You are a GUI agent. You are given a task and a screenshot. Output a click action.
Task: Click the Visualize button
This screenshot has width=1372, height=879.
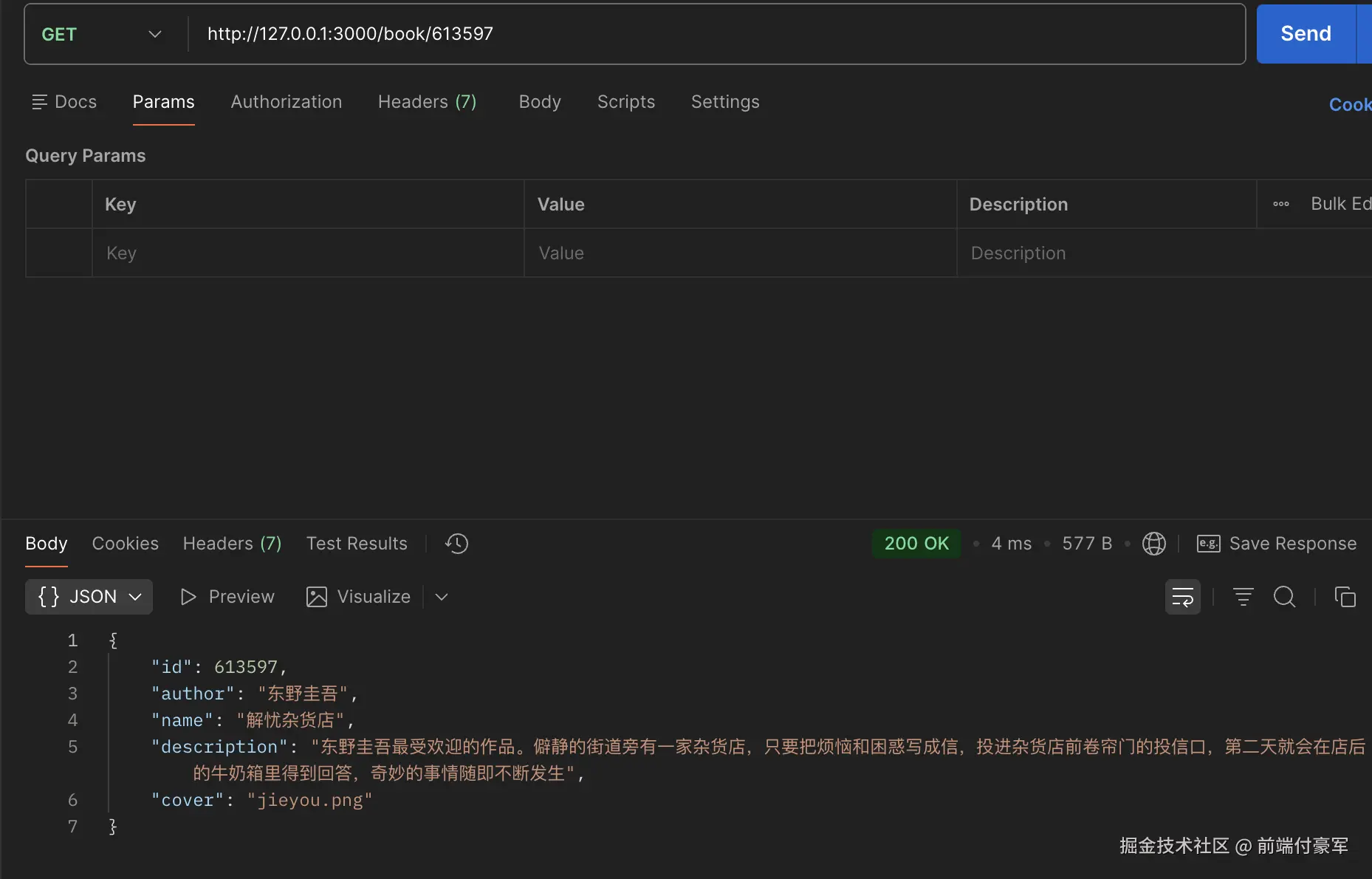click(x=359, y=597)
